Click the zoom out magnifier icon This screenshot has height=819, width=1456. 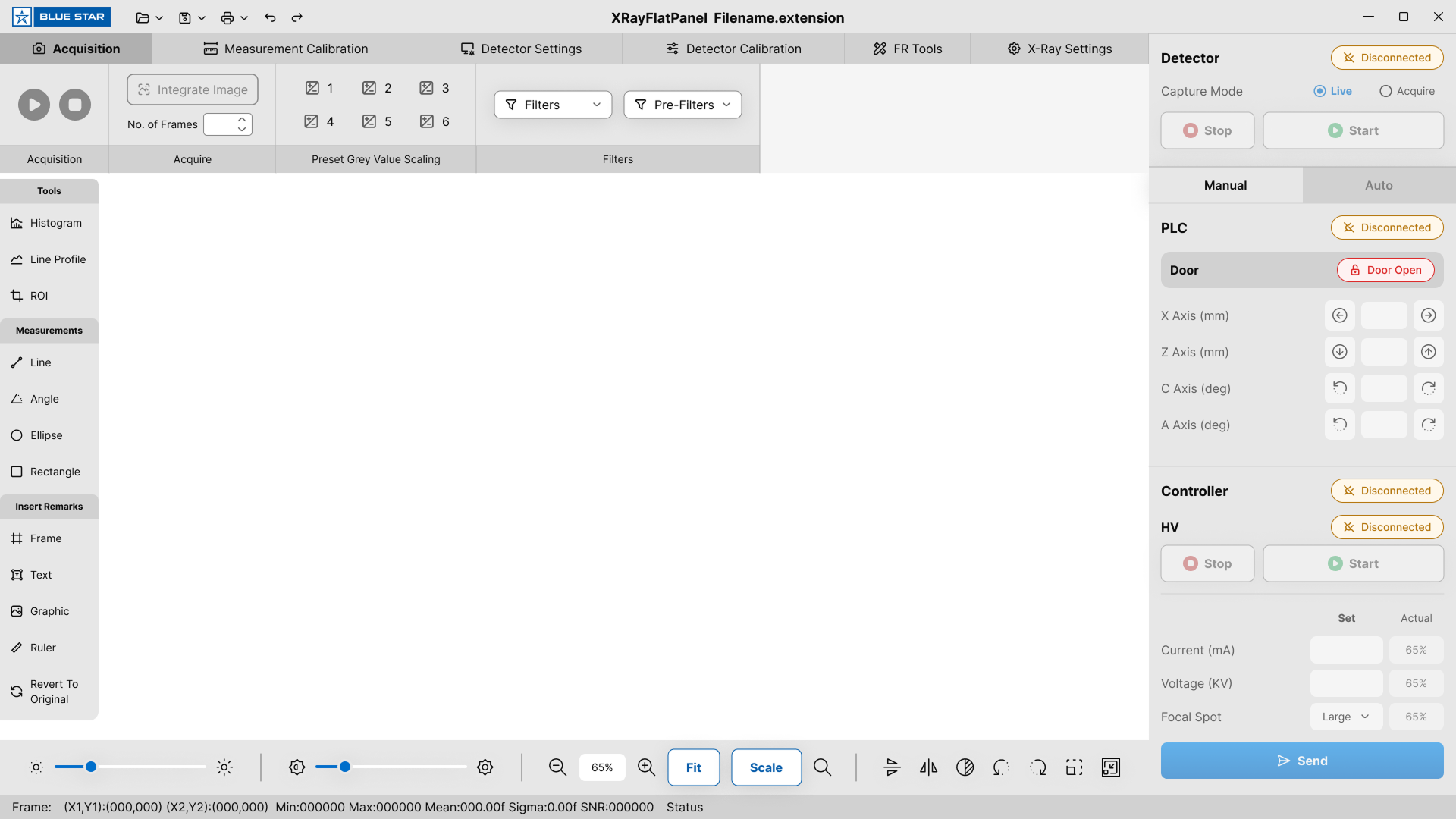(557, 767)
